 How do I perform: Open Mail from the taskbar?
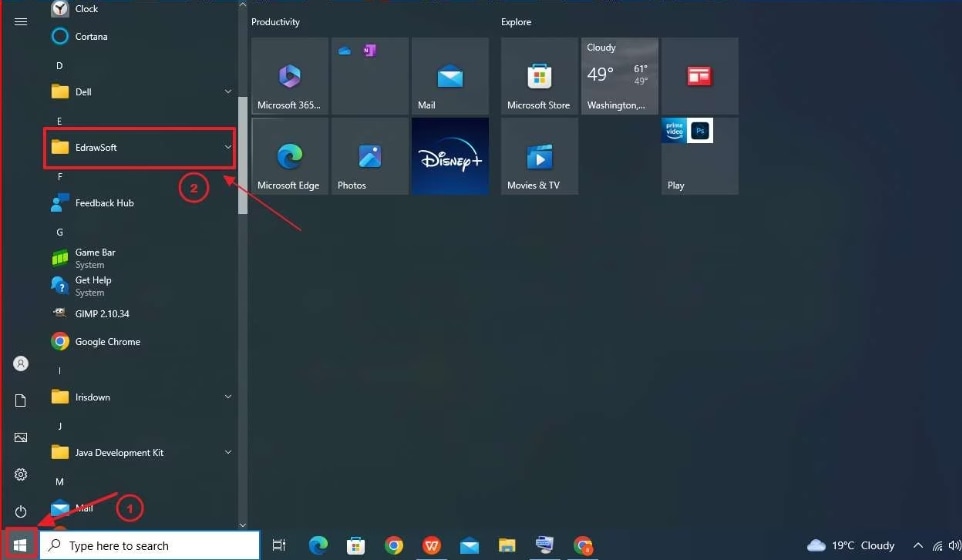click(469, 545)
